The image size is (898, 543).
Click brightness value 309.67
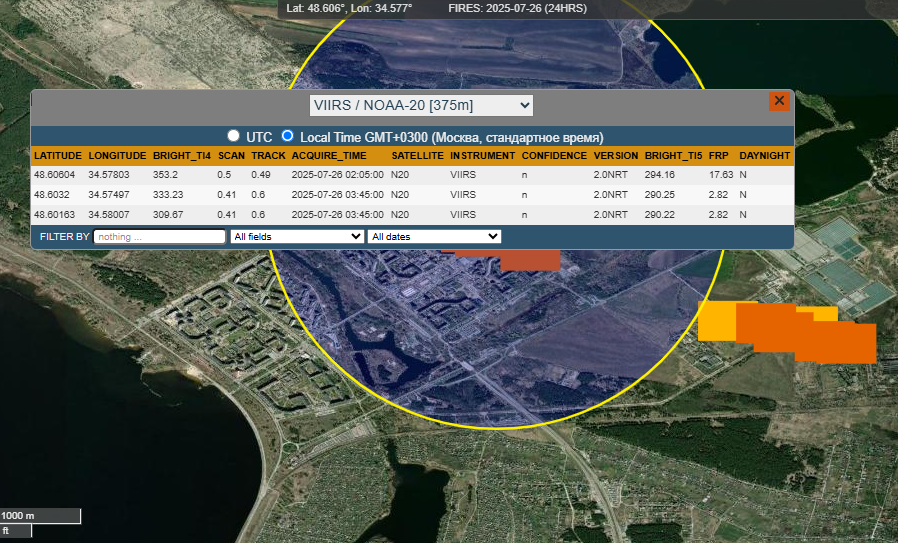(x=168, y=215)
